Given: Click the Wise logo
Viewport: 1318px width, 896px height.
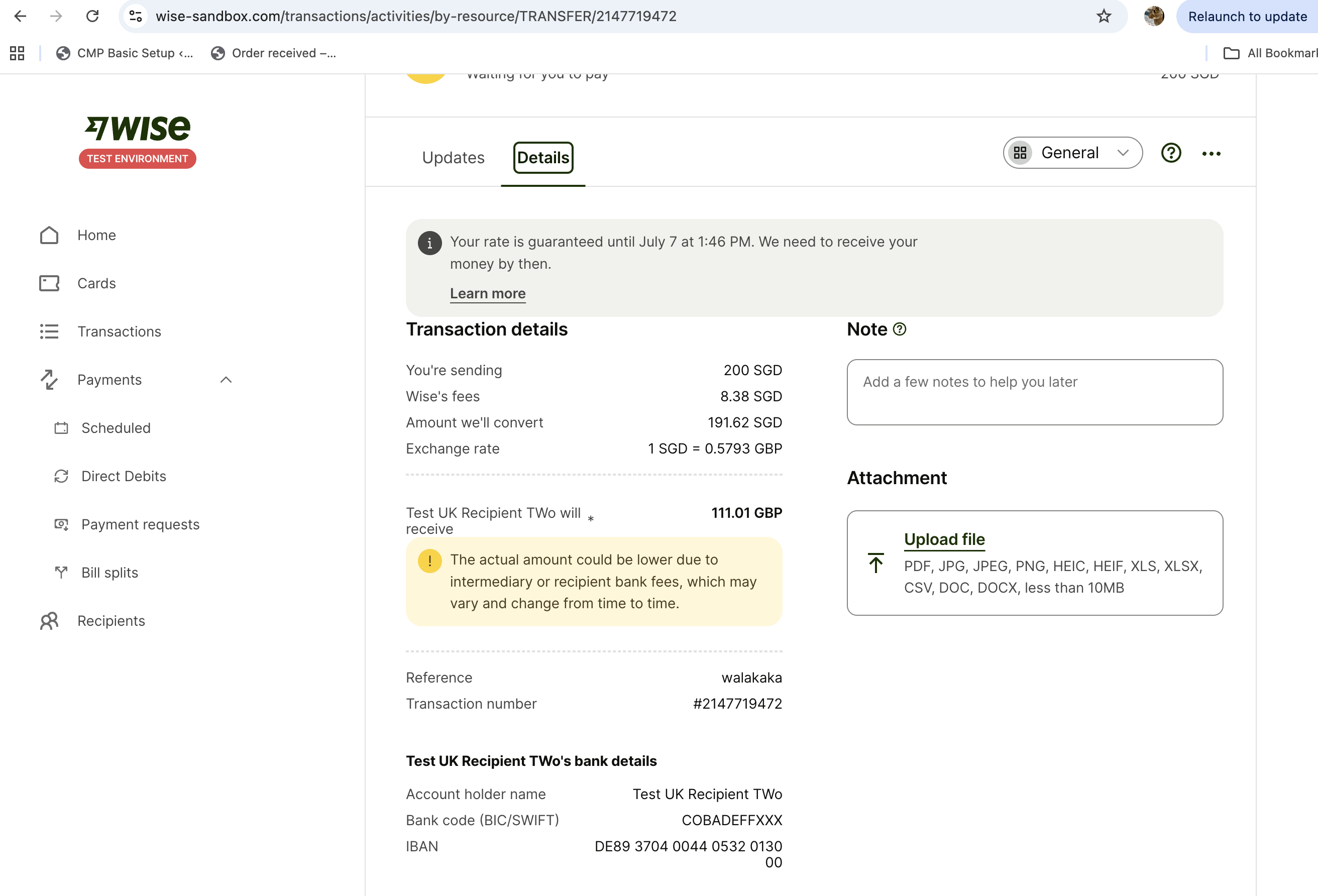Looking at the screenshot, I should click(137, 128).
